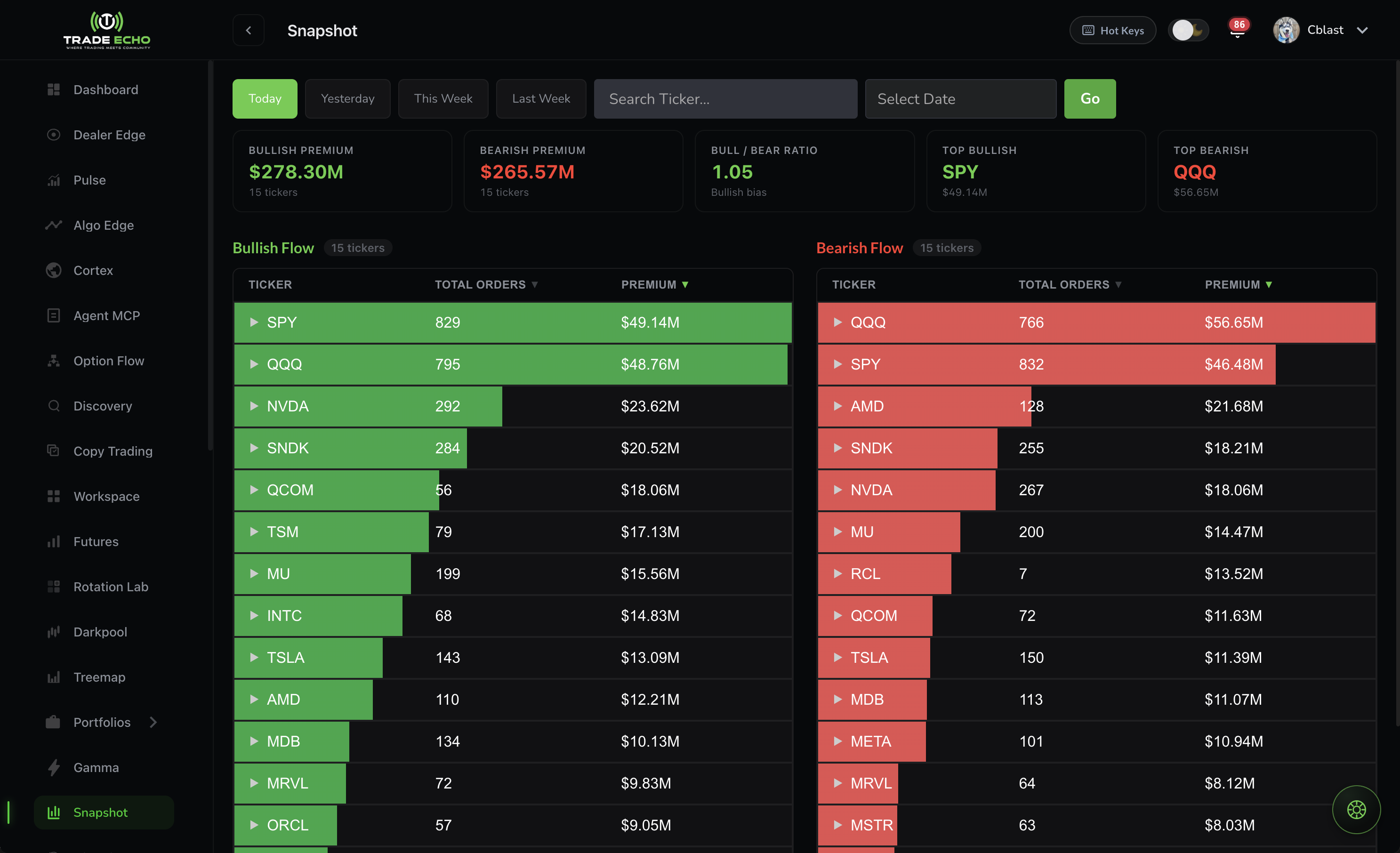This screenshot has width=1400, height=853.
Task: Click the Option Flow icon
Action: [x=53, y=361]
